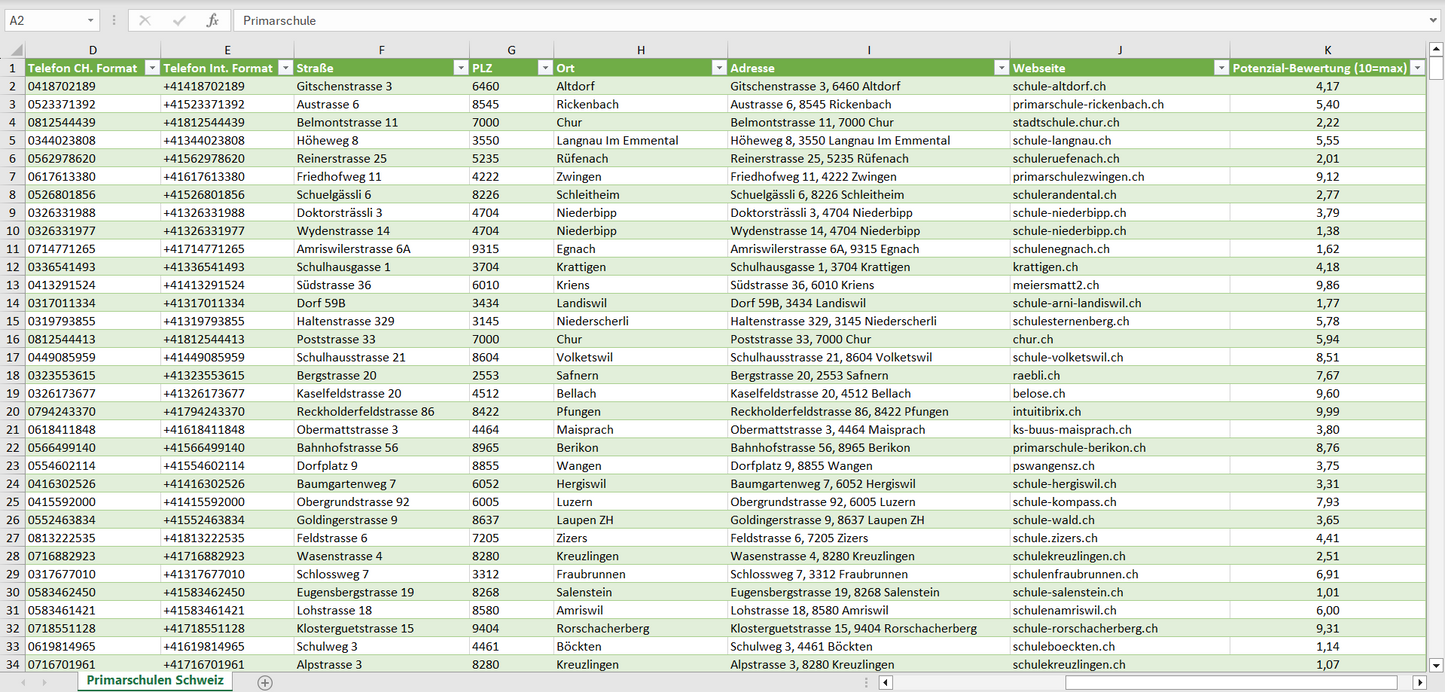Click the horizontal scrollbar left arrow
This screenshot has width=1445, height=692.
coord(885,682)
